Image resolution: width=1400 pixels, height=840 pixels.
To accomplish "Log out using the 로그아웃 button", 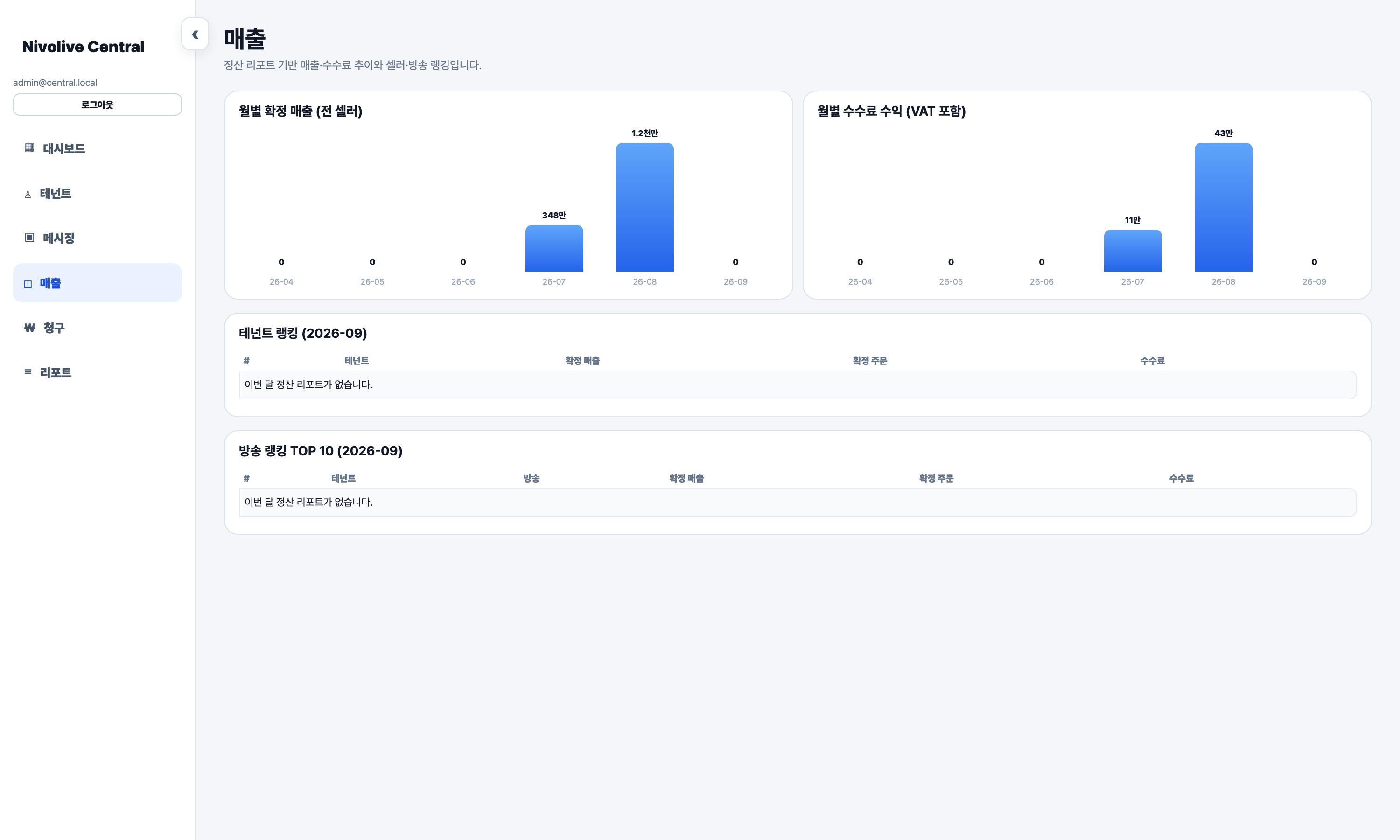I will pyautogui.click(x=98, y=105).
